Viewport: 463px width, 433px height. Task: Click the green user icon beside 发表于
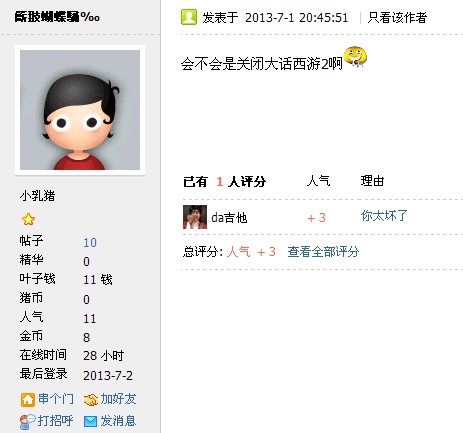pos(189,17)
